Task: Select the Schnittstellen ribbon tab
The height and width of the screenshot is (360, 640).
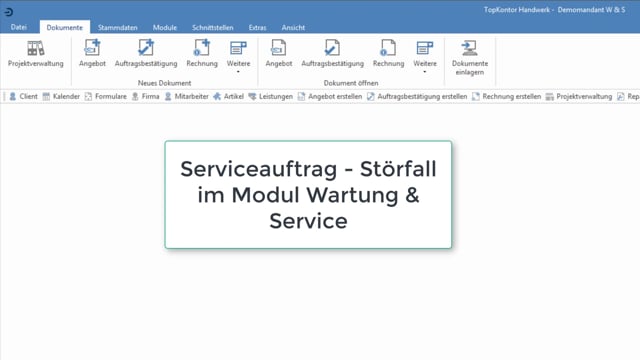Action: [213, 27]
